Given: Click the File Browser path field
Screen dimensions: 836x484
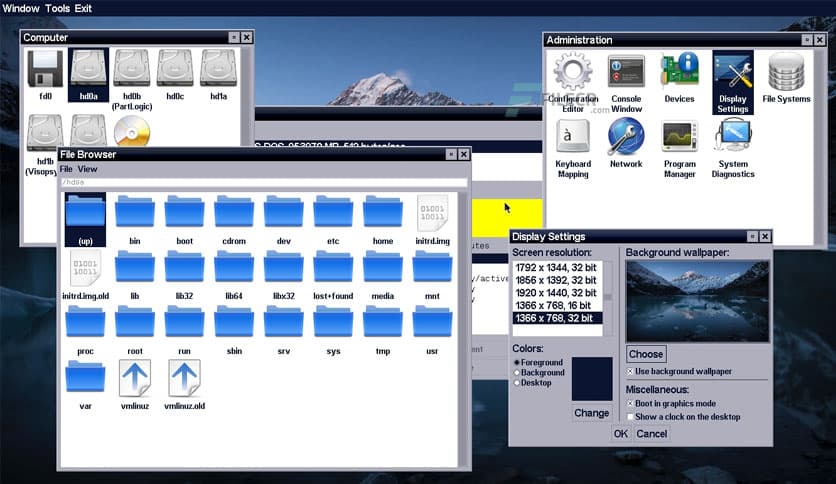Looking at the screenshot, I should tap(263, 182).
